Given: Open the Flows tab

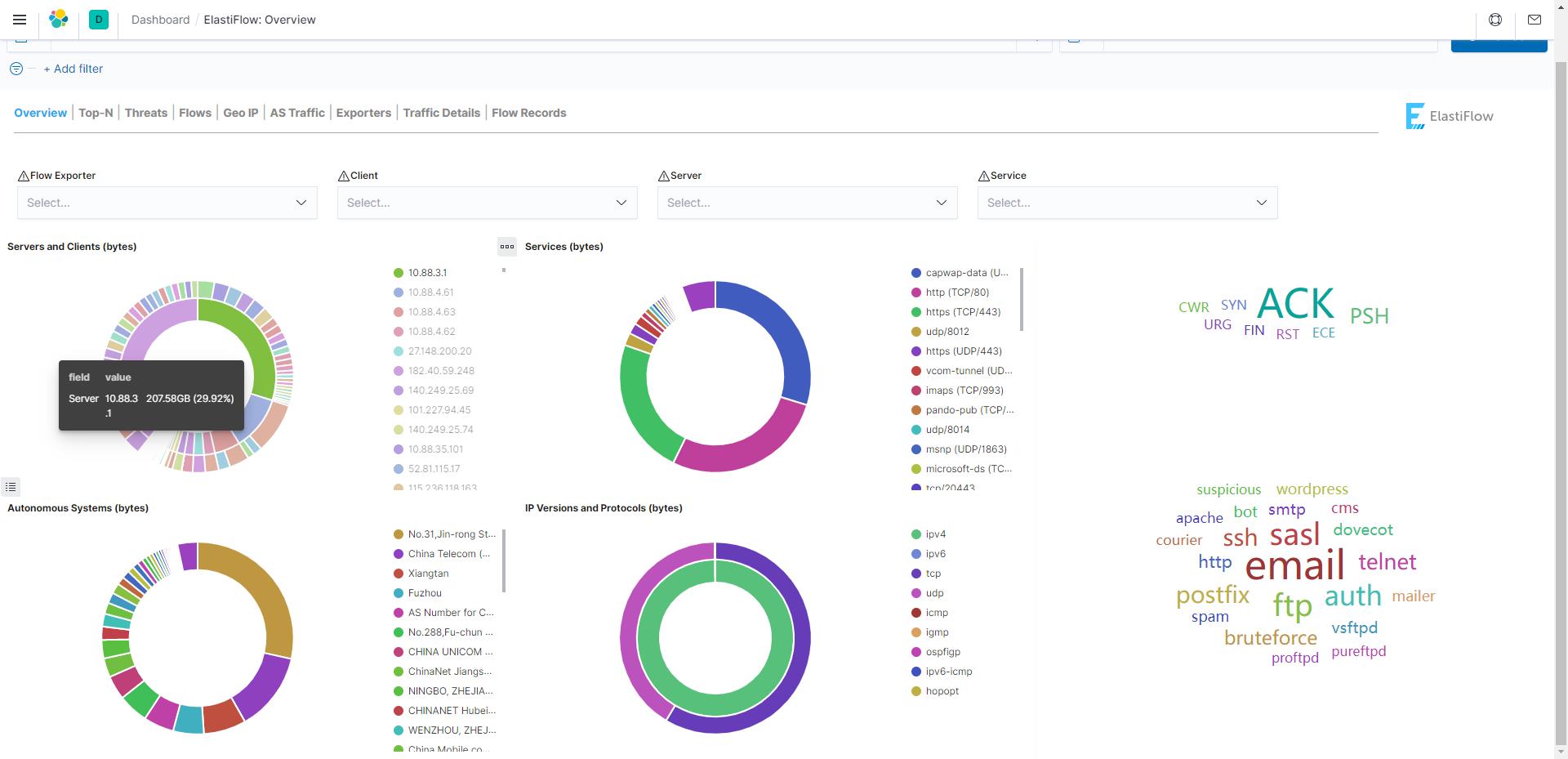Looking at the screenshot, I should coord(195,113).
